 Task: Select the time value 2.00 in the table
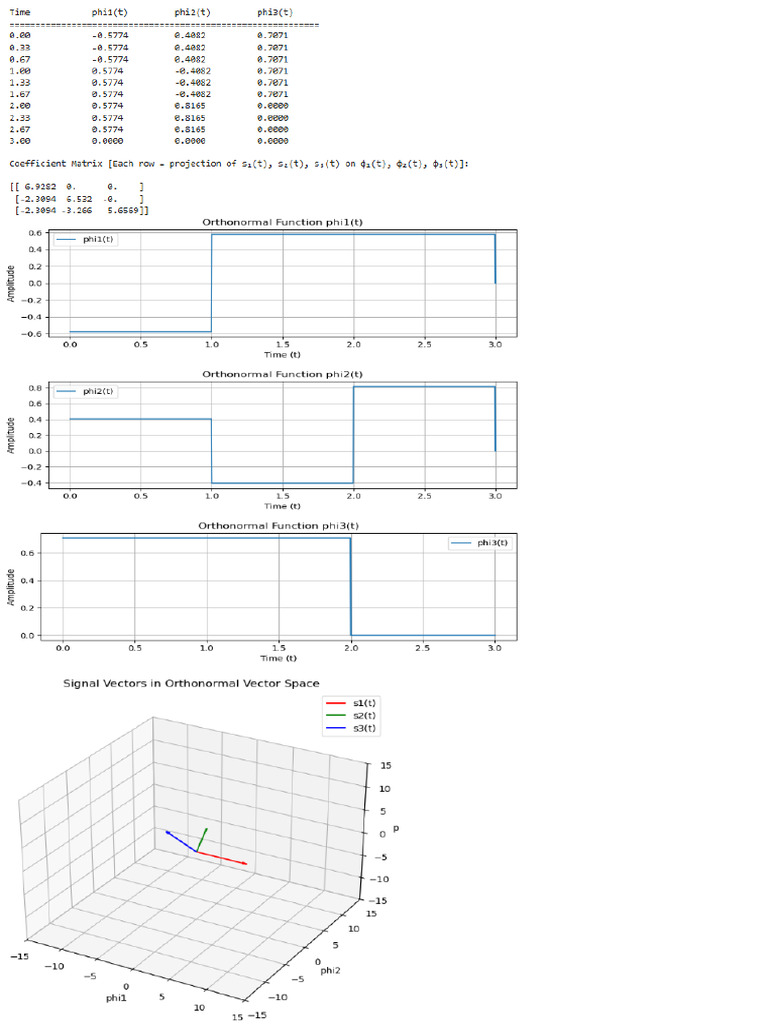20,105
